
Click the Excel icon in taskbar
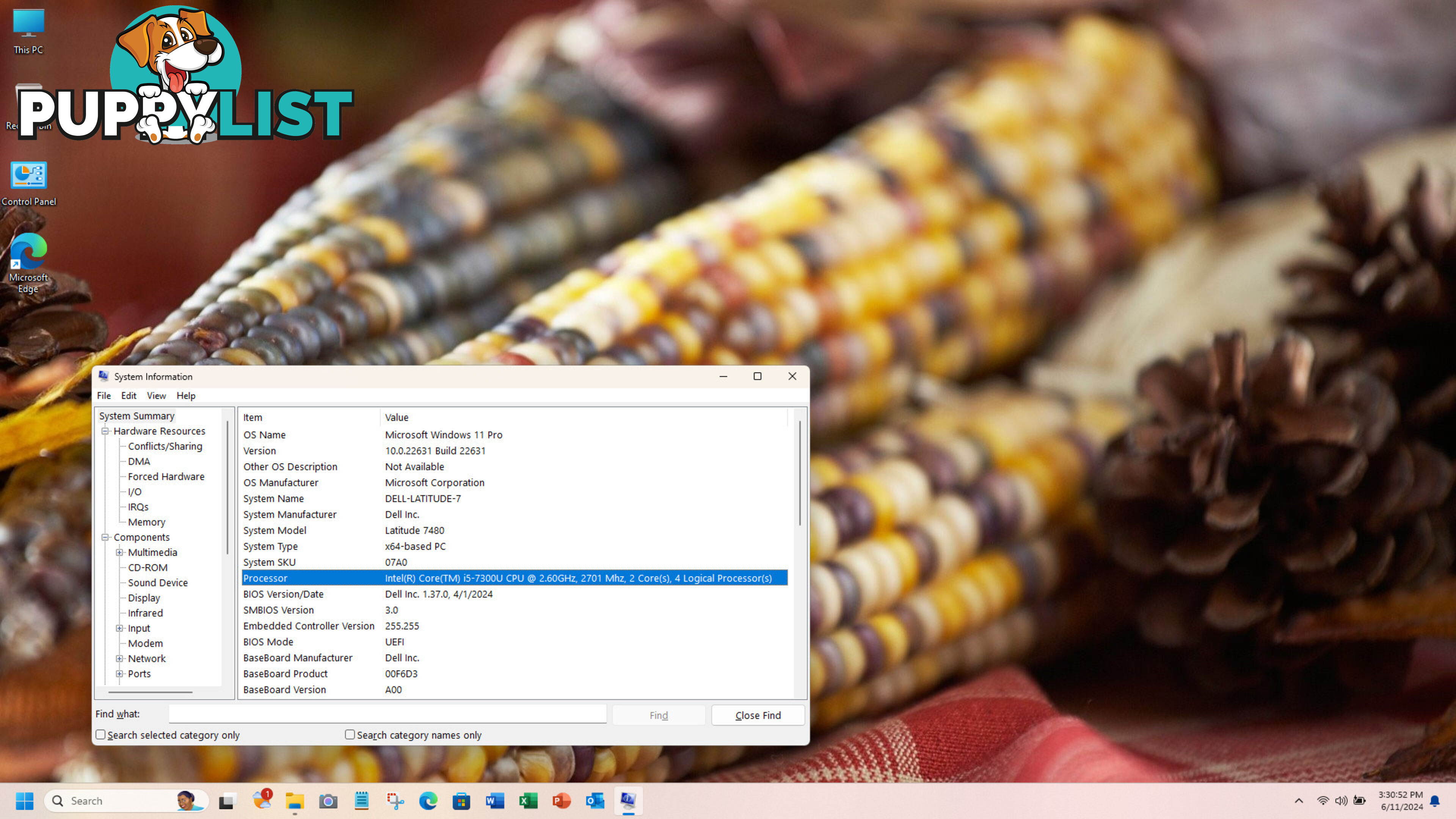tap(527, 800)
